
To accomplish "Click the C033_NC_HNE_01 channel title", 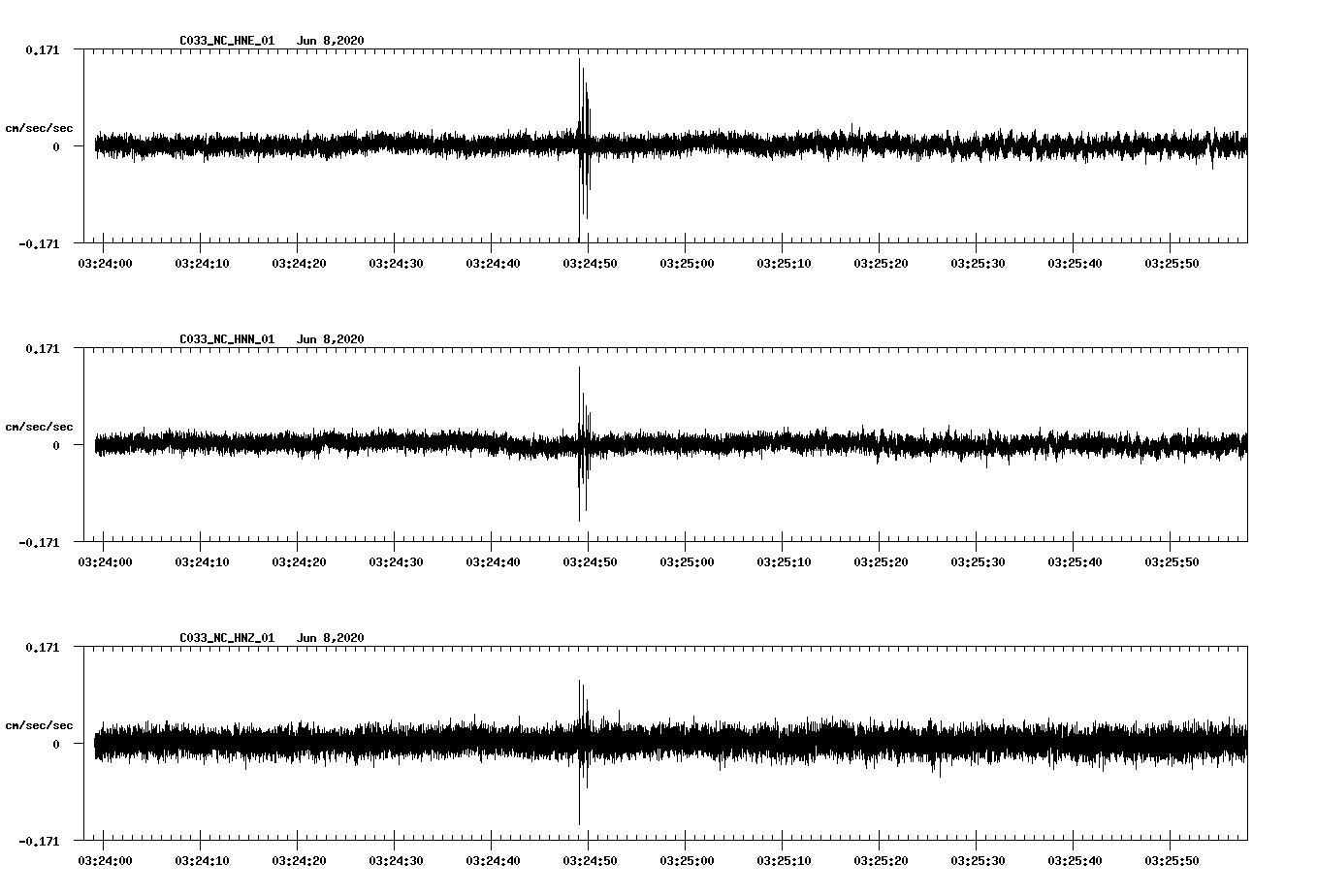I will (227, 41).
